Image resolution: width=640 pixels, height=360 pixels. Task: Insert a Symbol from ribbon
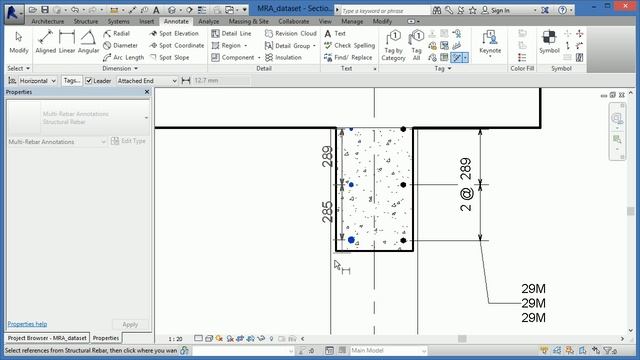[549, 42]
